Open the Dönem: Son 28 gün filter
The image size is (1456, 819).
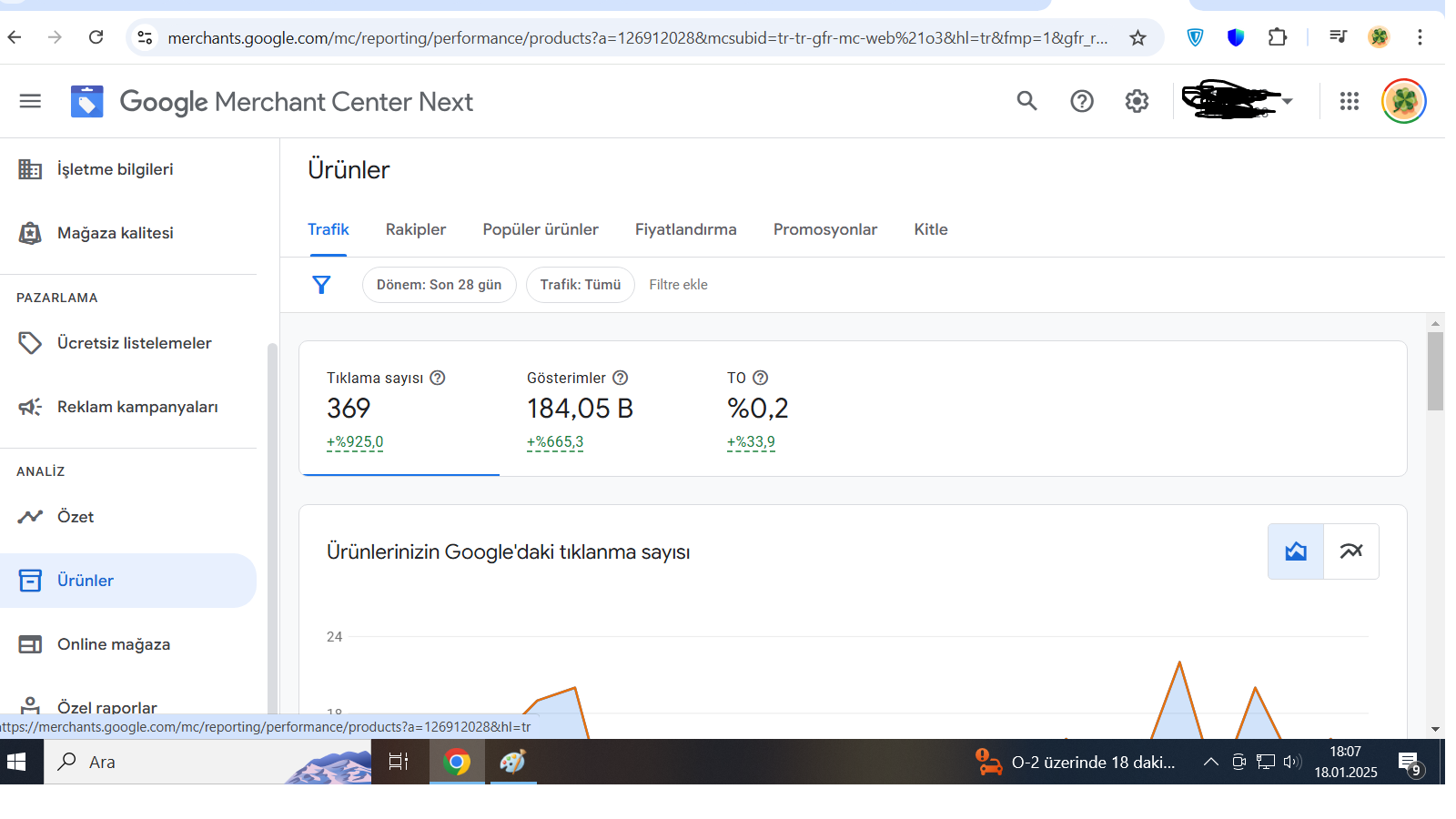[x=440, y=285]
